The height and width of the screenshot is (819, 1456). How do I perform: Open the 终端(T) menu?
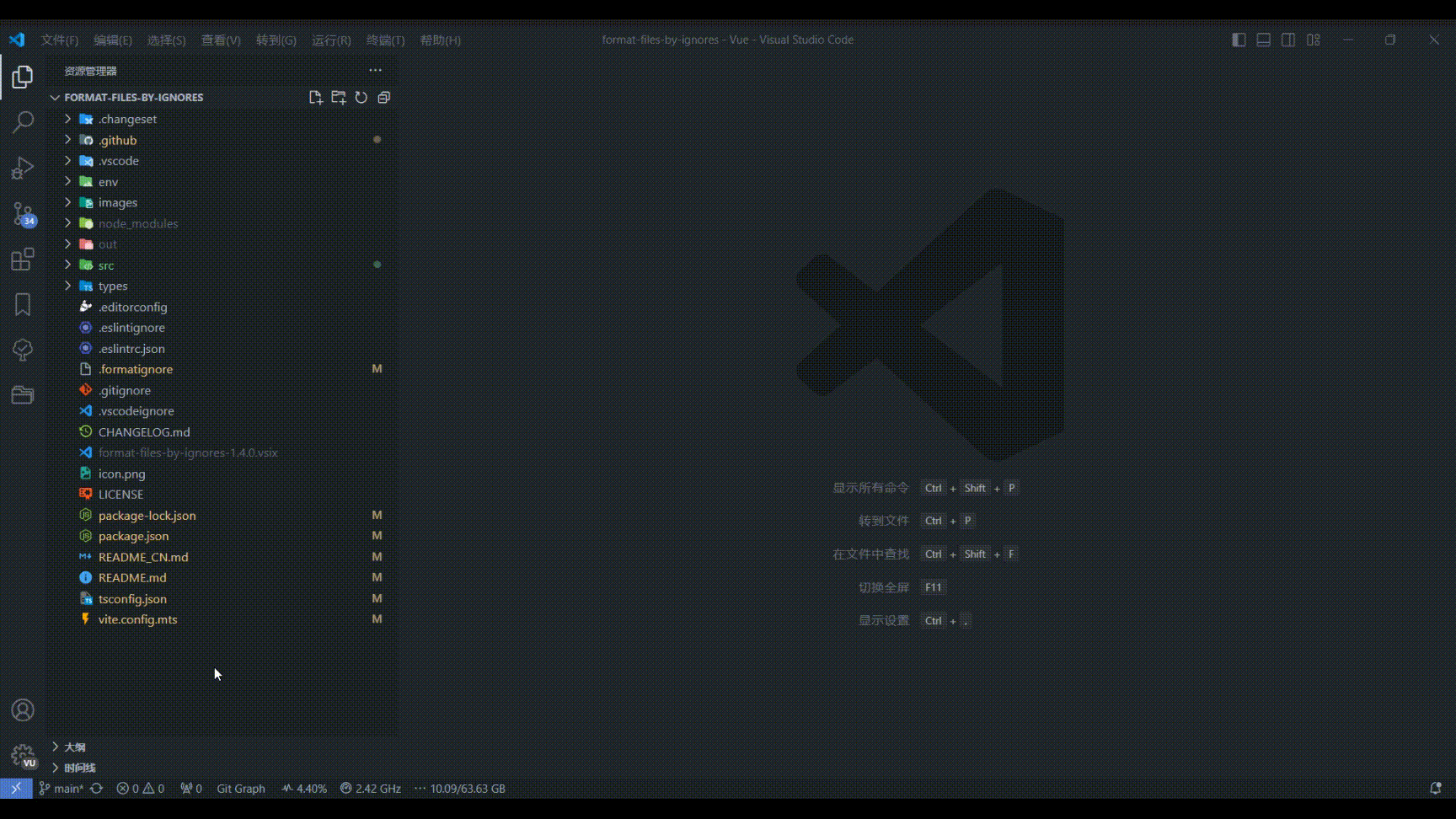click(385, 40)
